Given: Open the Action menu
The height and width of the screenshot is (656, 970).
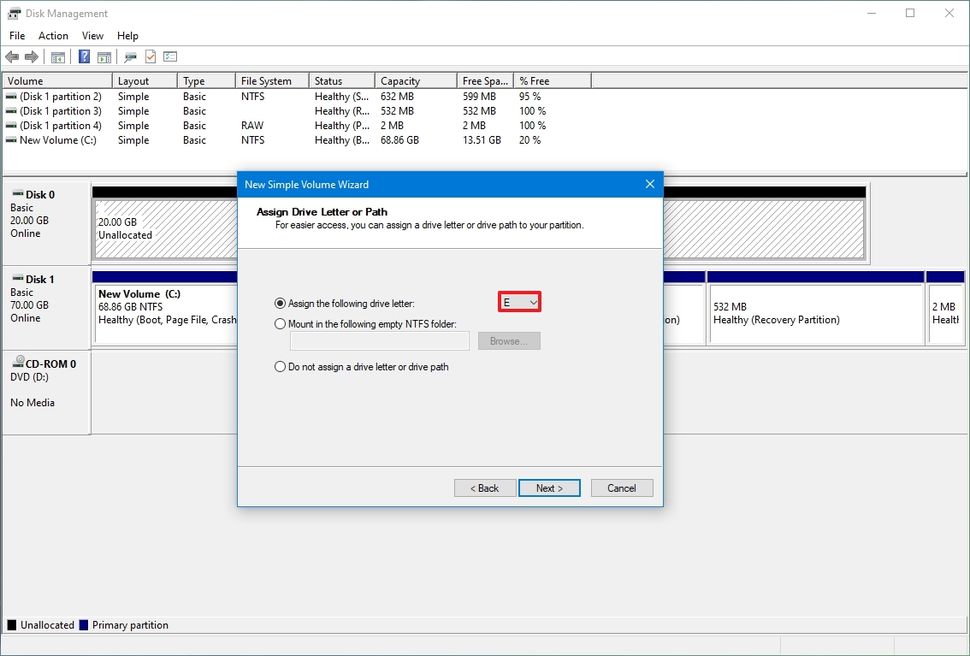Looking at the screenshot, I should click(x=53, y=35).
